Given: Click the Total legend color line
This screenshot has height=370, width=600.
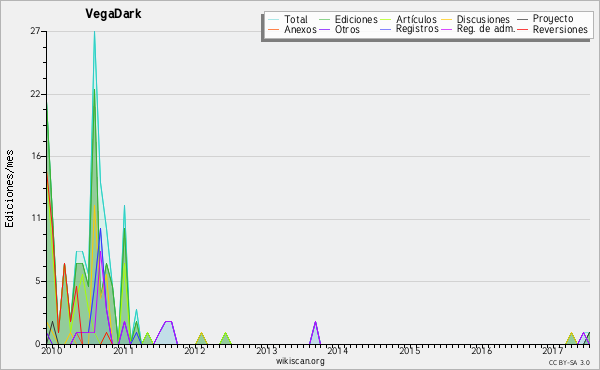Looking at the screenshot, I should (273, 19).
